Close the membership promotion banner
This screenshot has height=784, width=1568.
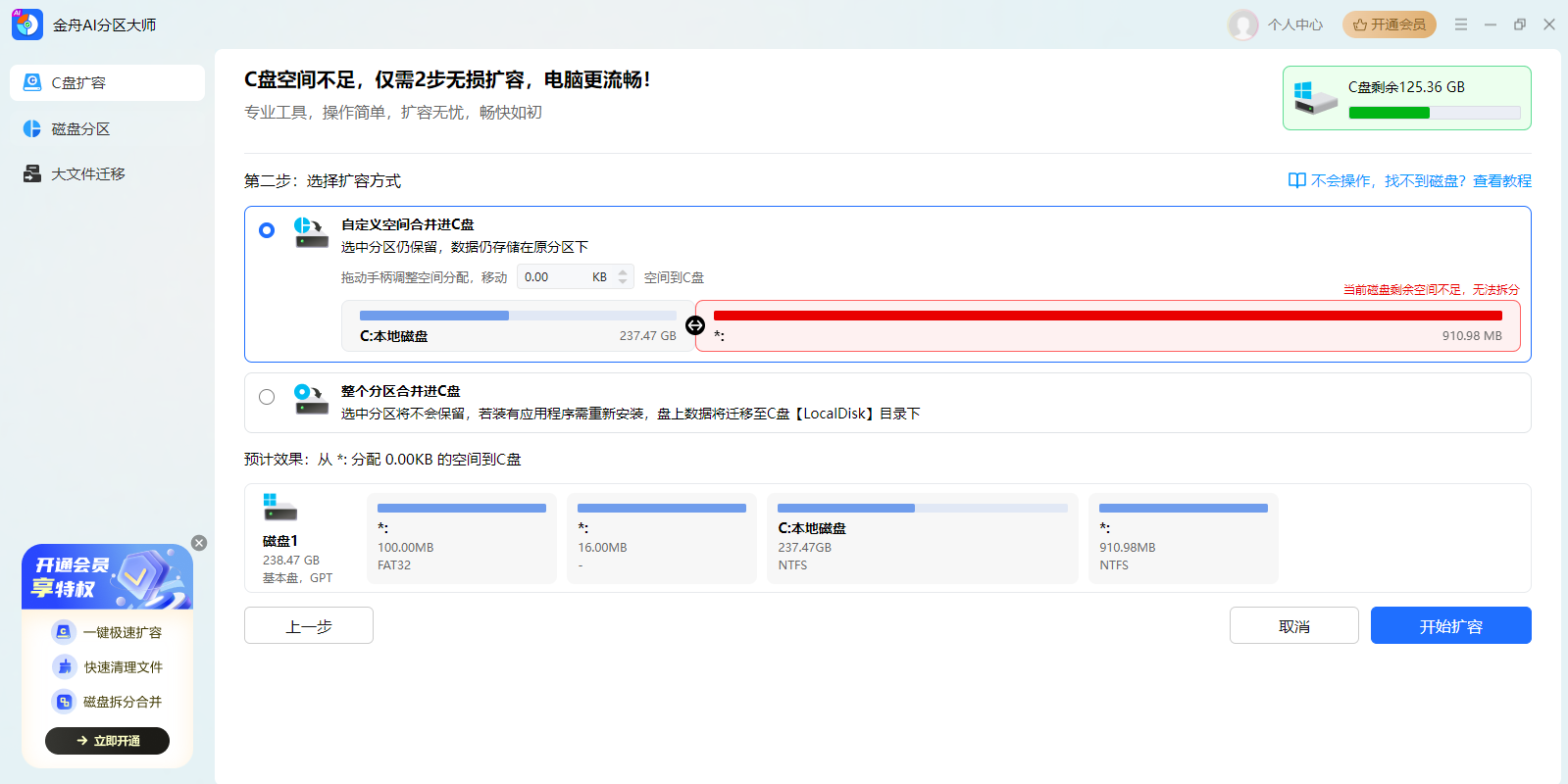click(x=199, y=543)
